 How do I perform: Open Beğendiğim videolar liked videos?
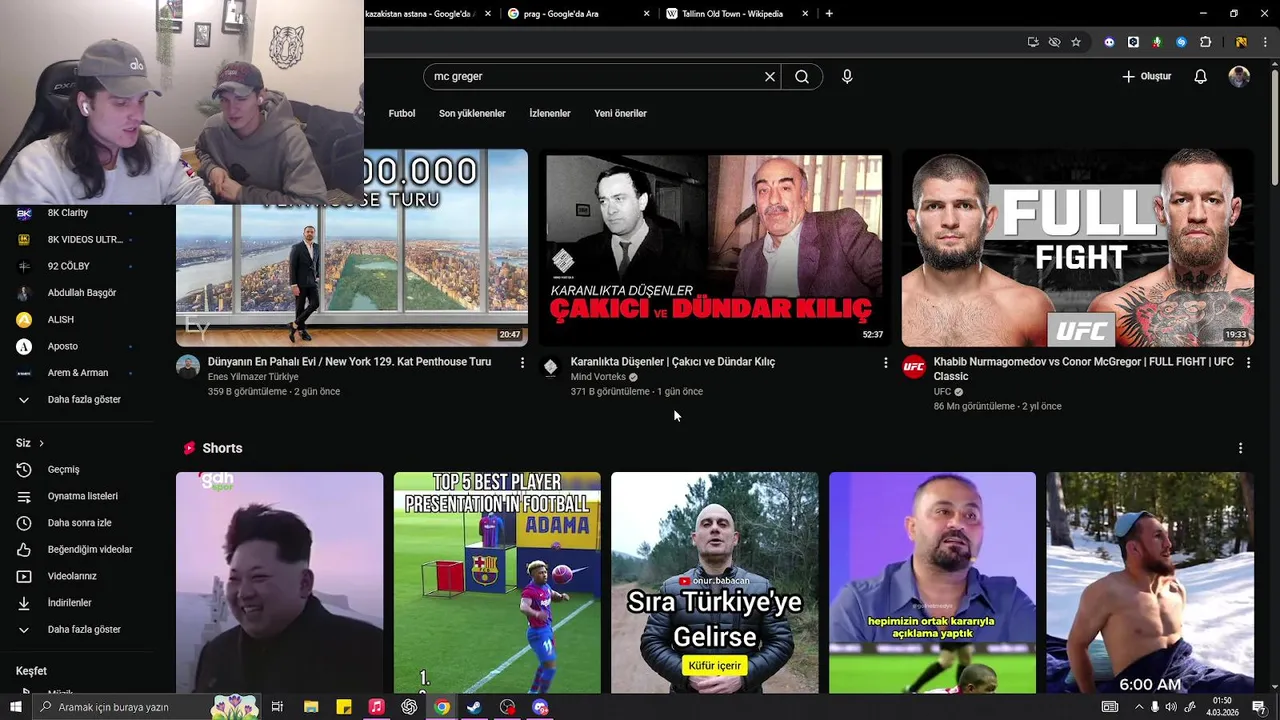click(x=78, y=550)
